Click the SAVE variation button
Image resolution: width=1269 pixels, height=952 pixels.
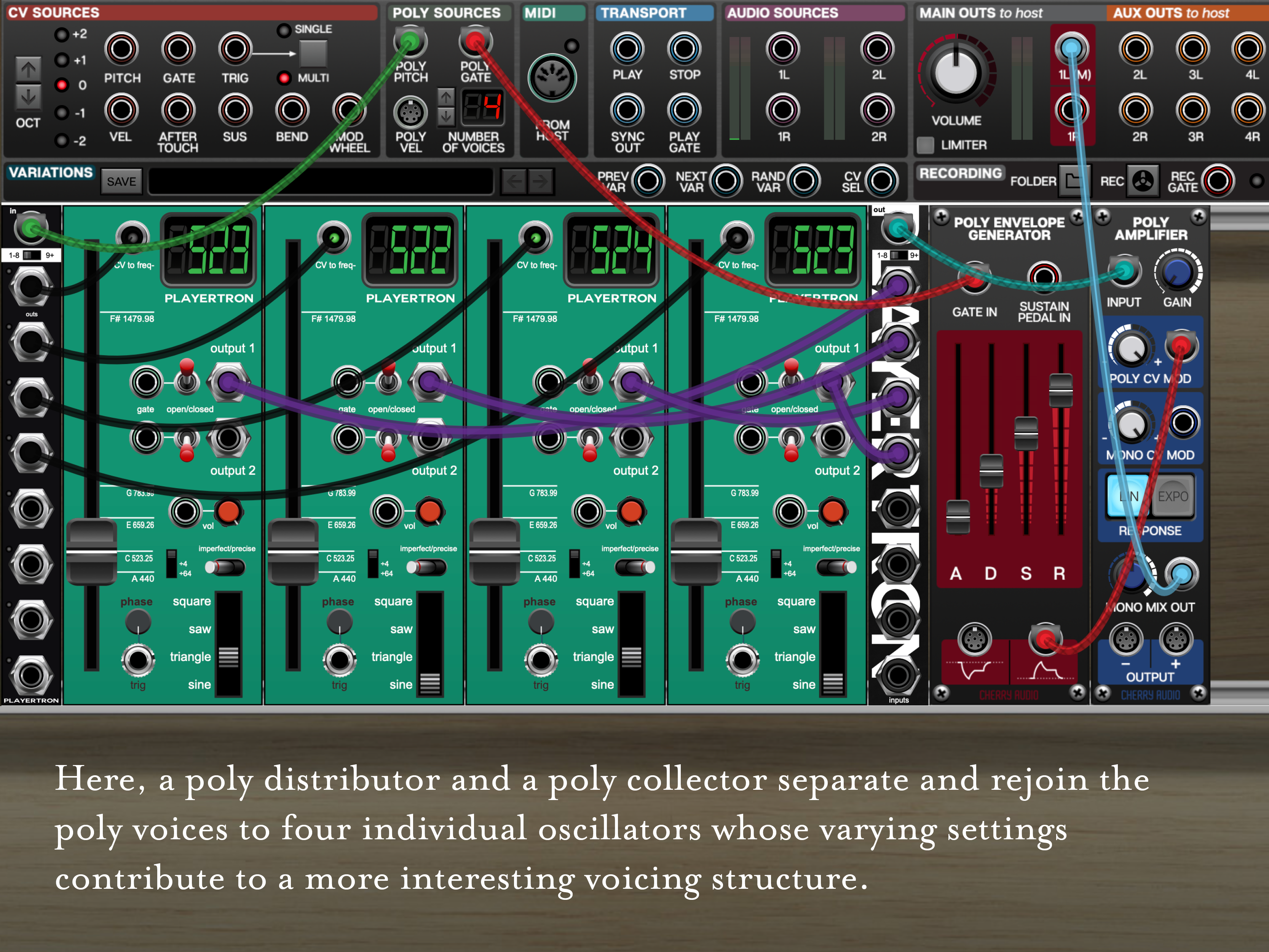click(121, 182)
